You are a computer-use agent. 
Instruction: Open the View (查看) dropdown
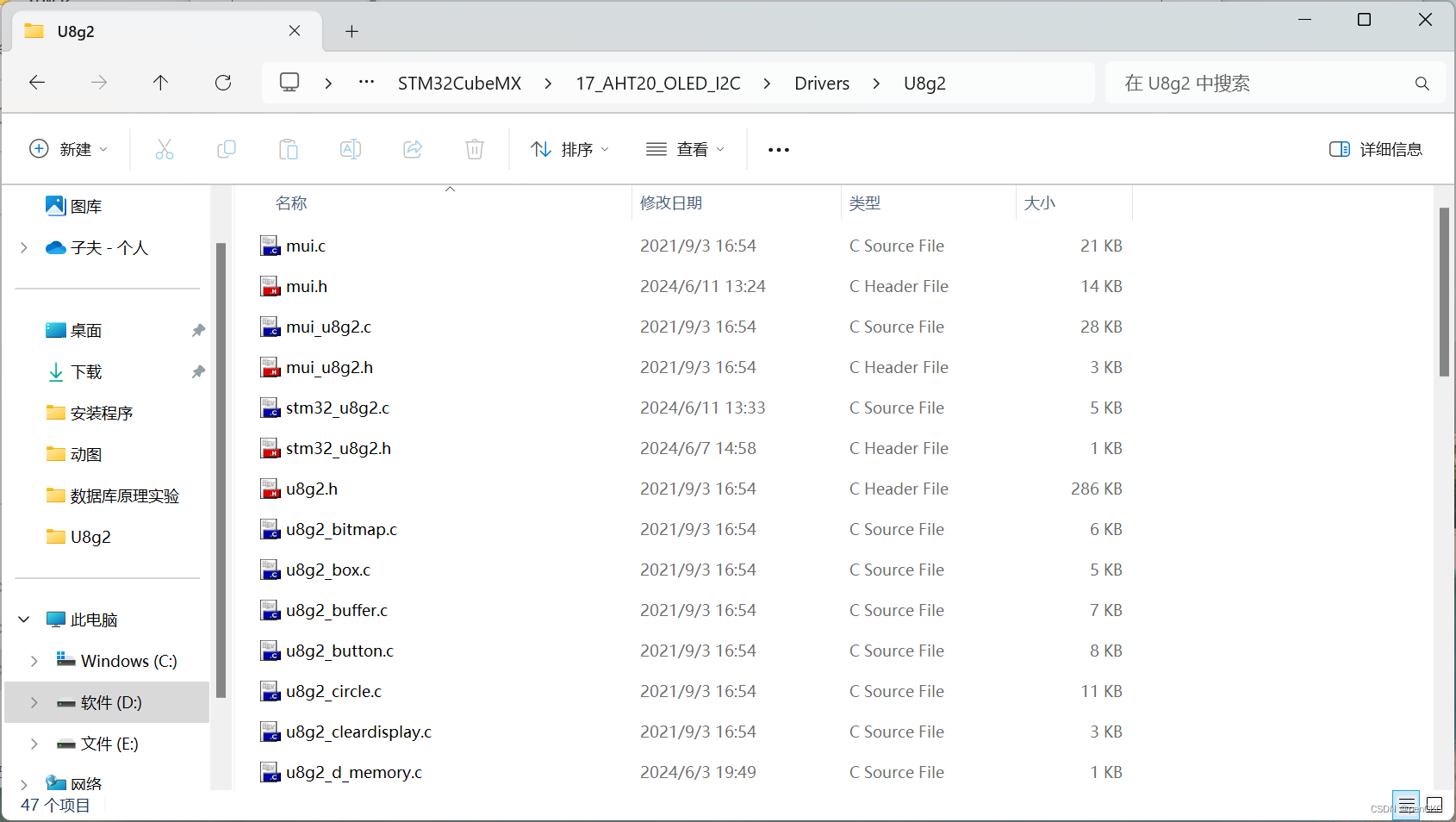686,149
